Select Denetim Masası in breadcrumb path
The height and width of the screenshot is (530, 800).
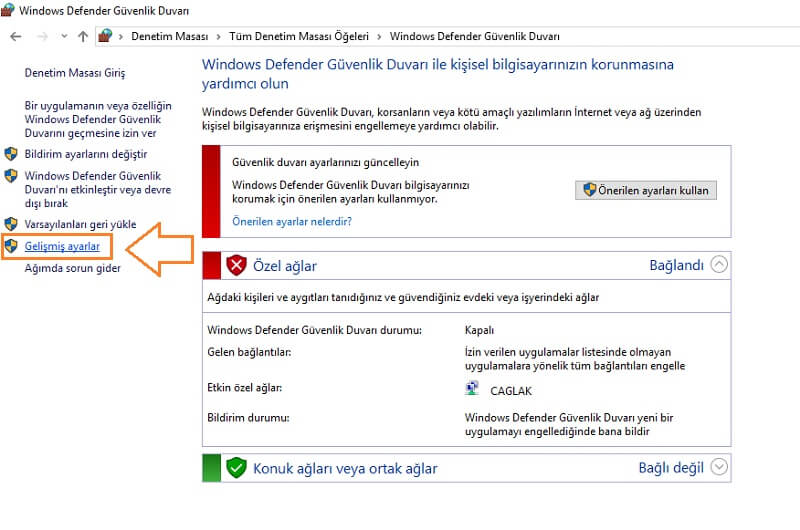tap(171, 36)
